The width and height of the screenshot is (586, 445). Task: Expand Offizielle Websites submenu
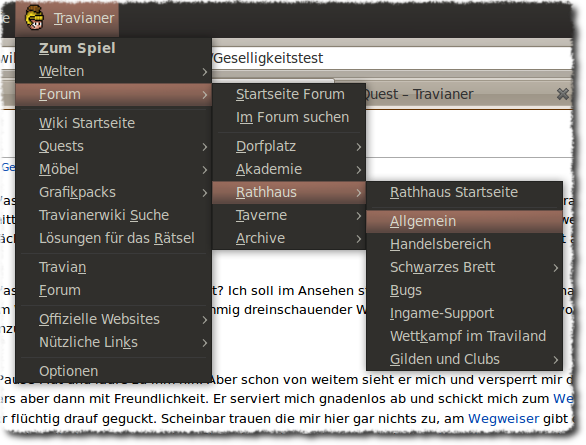(114, 319)
